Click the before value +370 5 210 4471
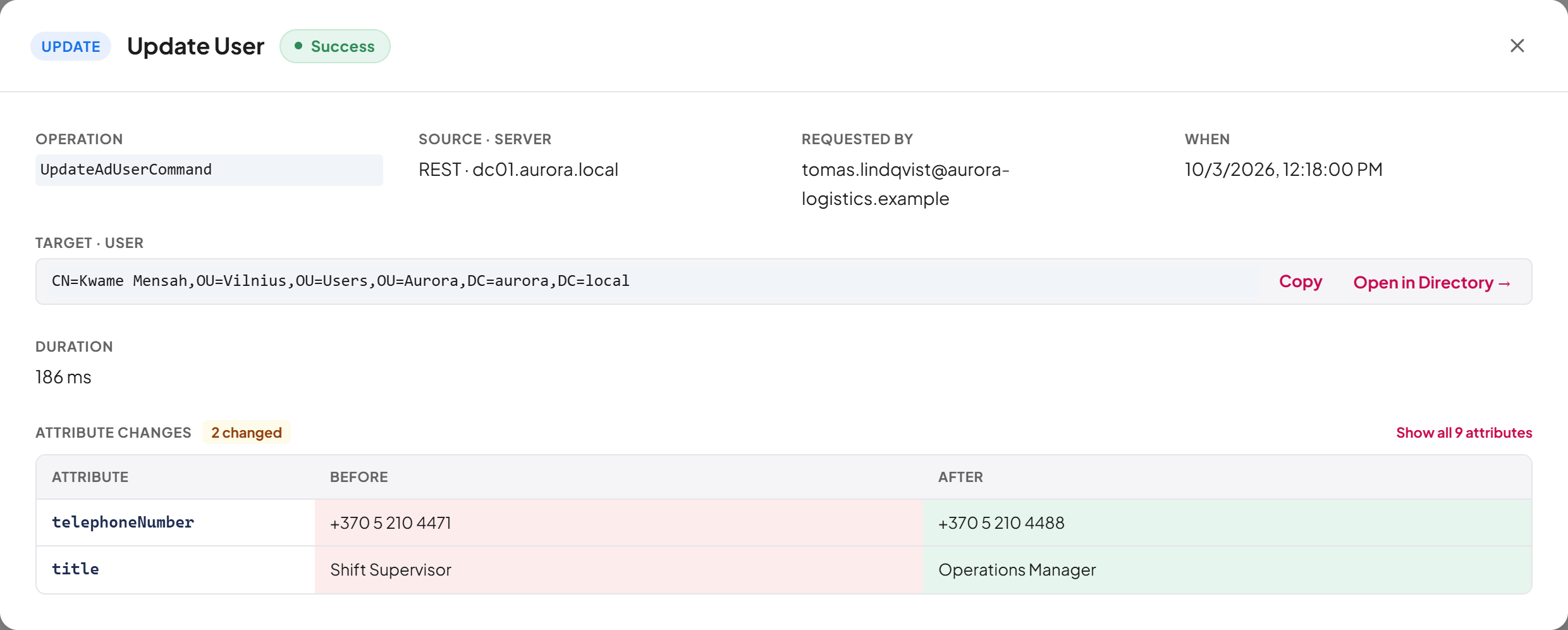The image size is (1568, 630). click(390, 522)
